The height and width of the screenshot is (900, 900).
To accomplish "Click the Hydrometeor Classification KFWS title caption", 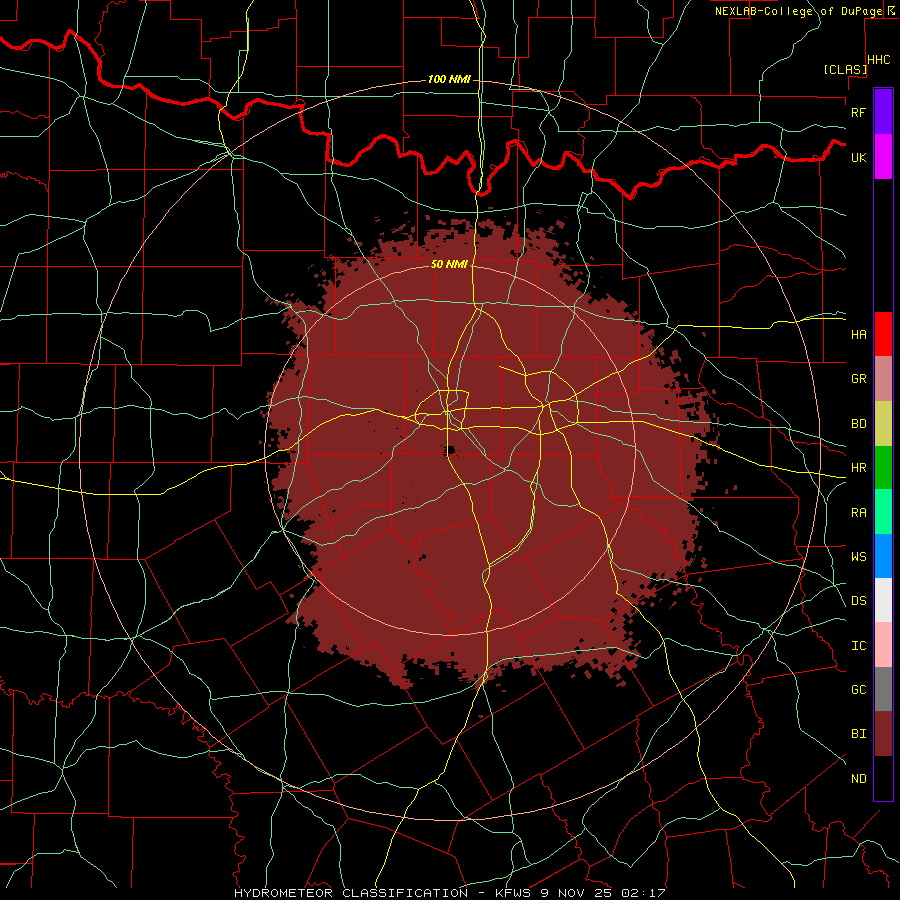I will [x=449, y=893].
